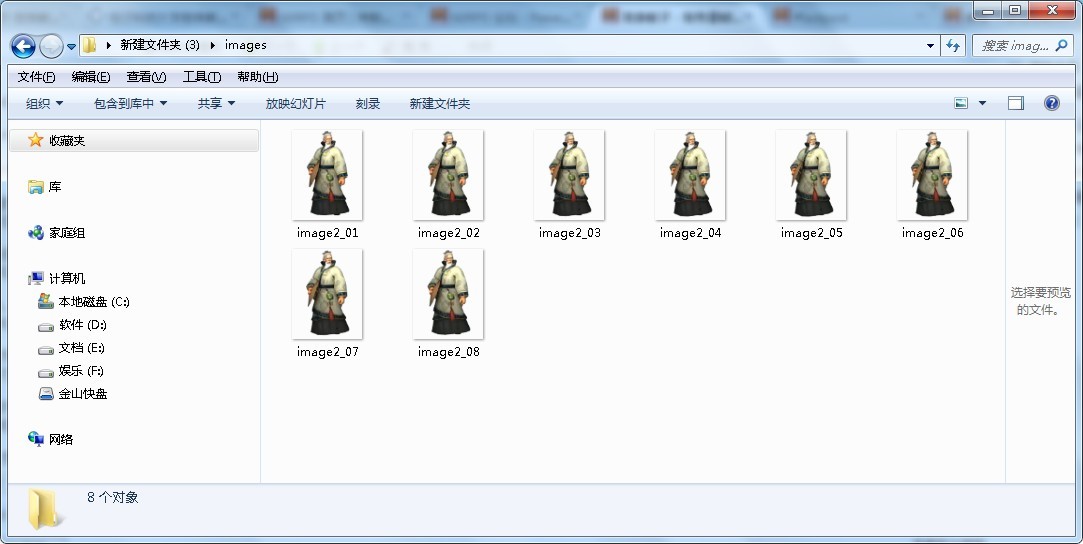The width and height of the screenshot is (1083, 544).
Task: Click the 家庭组 homegroup icon
Action: tap(35, 233)
